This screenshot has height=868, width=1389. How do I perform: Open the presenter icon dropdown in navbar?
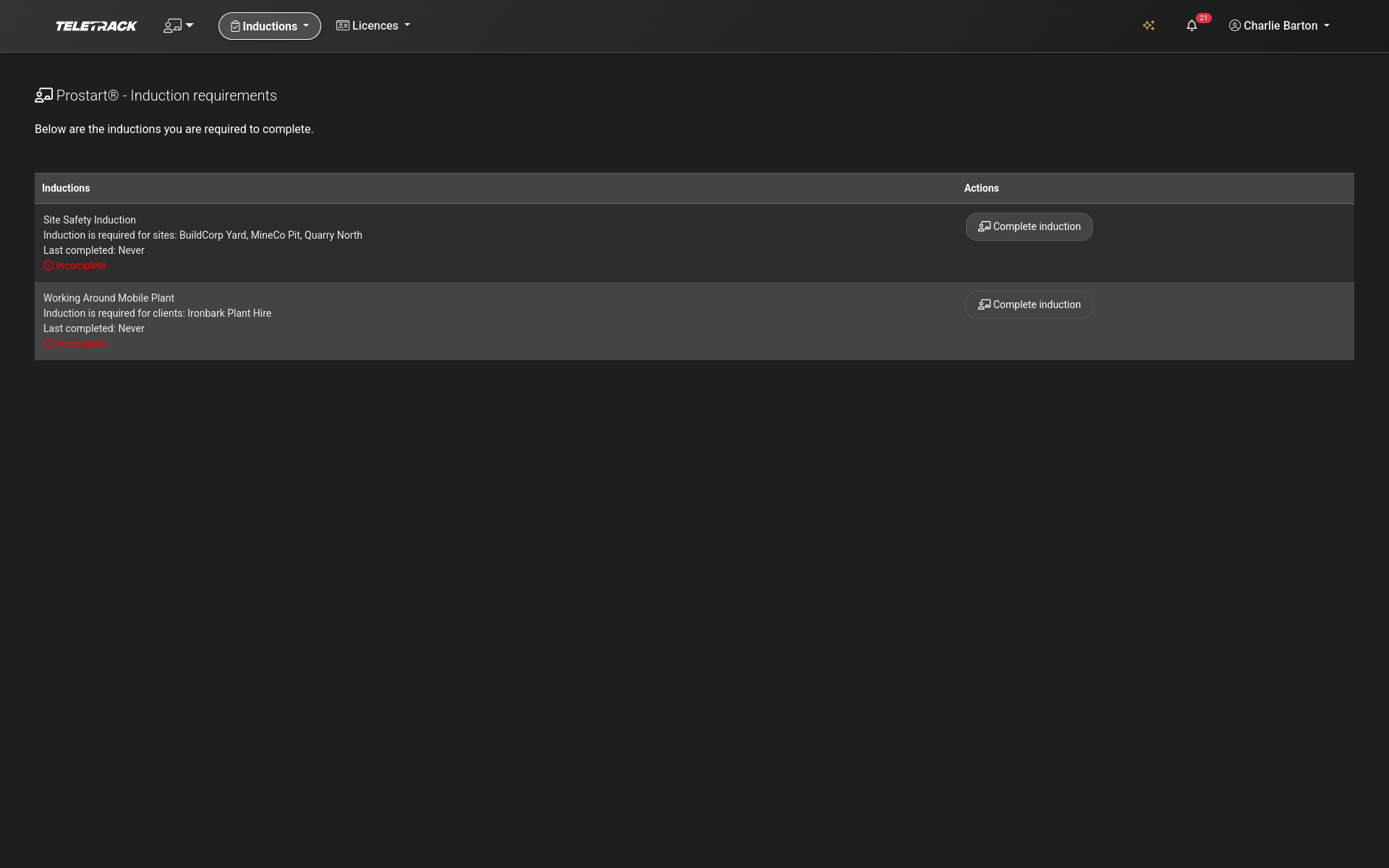click(x=179, y=26)
